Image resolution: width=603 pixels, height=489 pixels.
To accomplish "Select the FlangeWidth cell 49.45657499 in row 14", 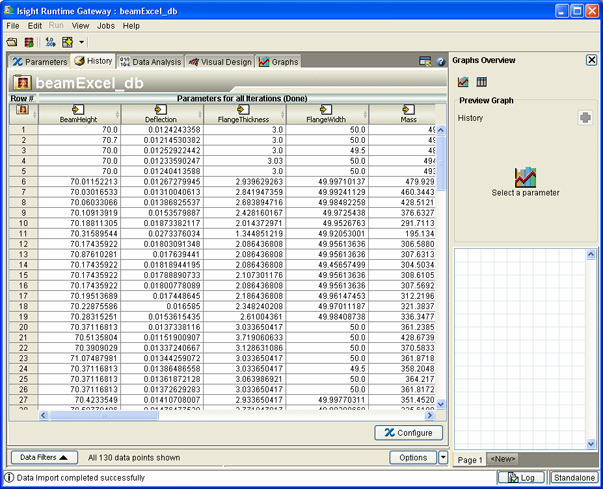I will point(327,264).
